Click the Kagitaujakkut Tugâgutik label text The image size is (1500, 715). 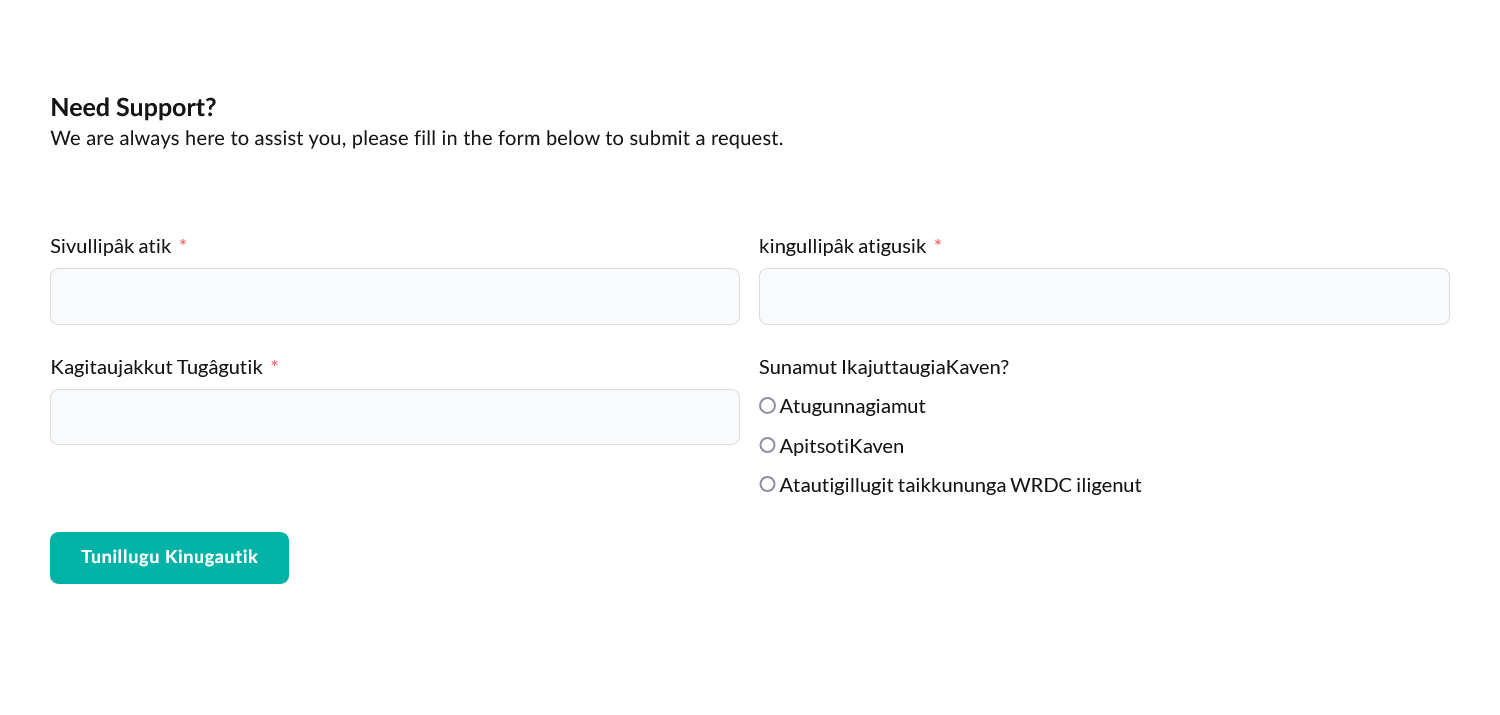[x=156, y=367]
